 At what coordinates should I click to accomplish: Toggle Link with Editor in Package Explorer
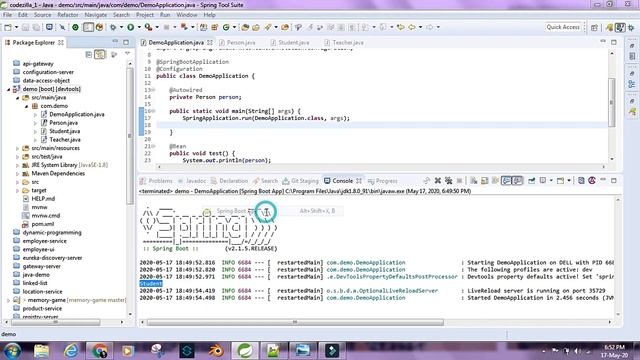coord(100,54)
